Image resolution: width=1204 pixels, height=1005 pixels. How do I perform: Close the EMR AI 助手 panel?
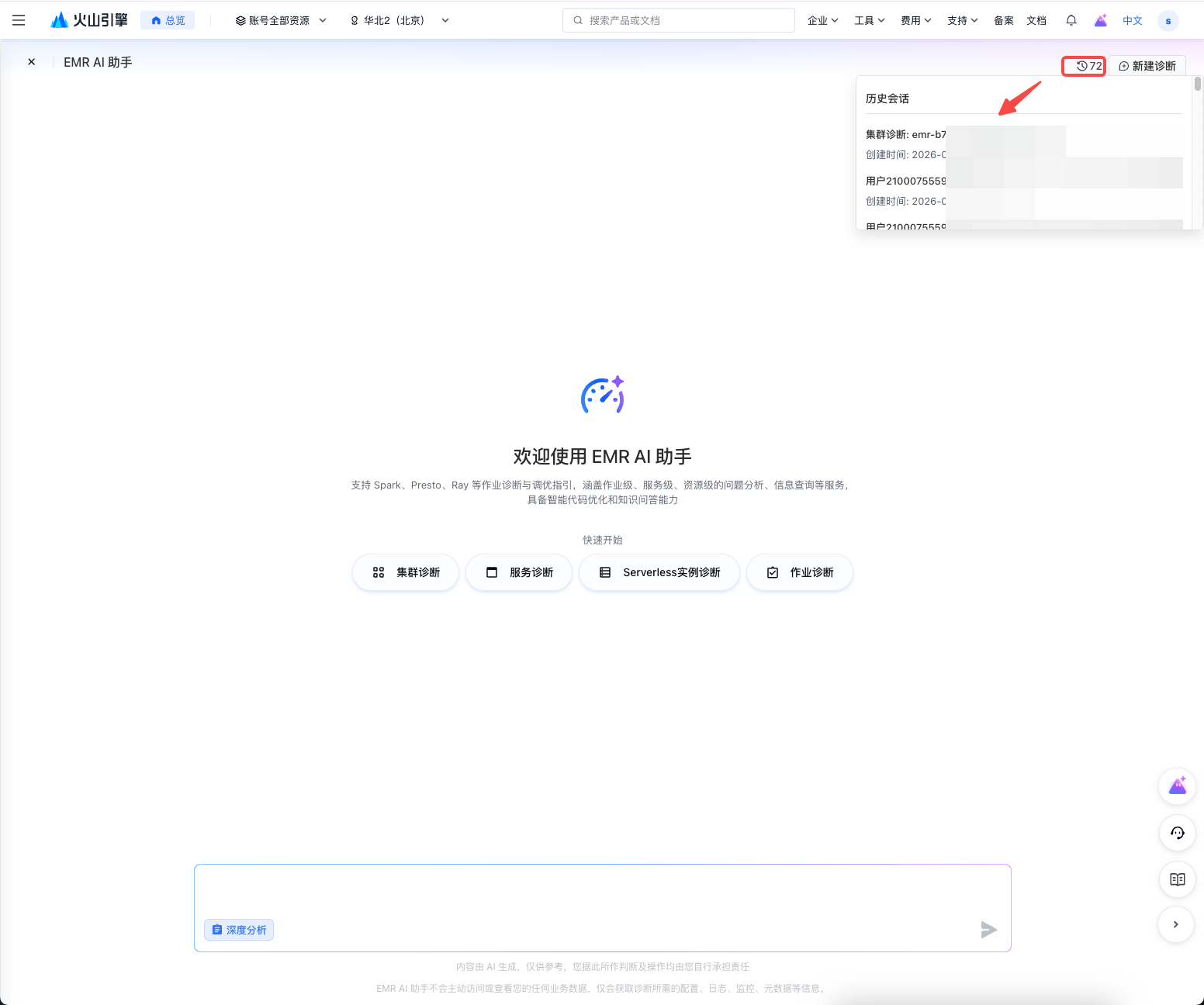click(x=32, y=62)
